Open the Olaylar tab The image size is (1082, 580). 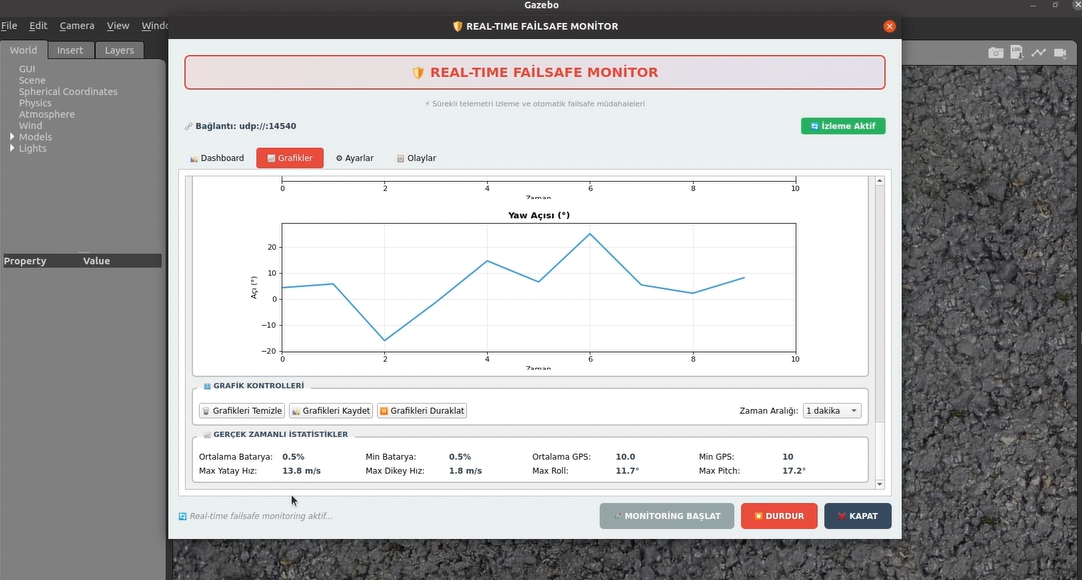[416, 158]
